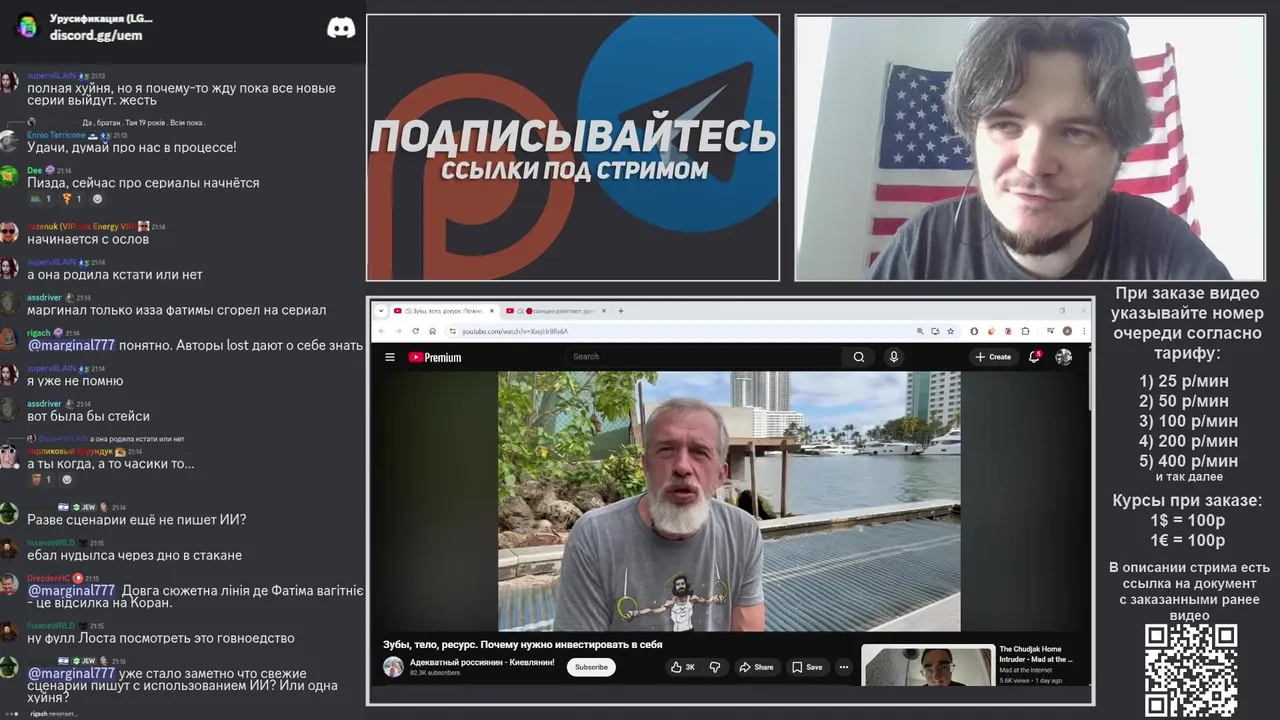1280x720 pixels.
Task: Subscribe to Адекватный россиянин channel
Action: pos(591,667)
